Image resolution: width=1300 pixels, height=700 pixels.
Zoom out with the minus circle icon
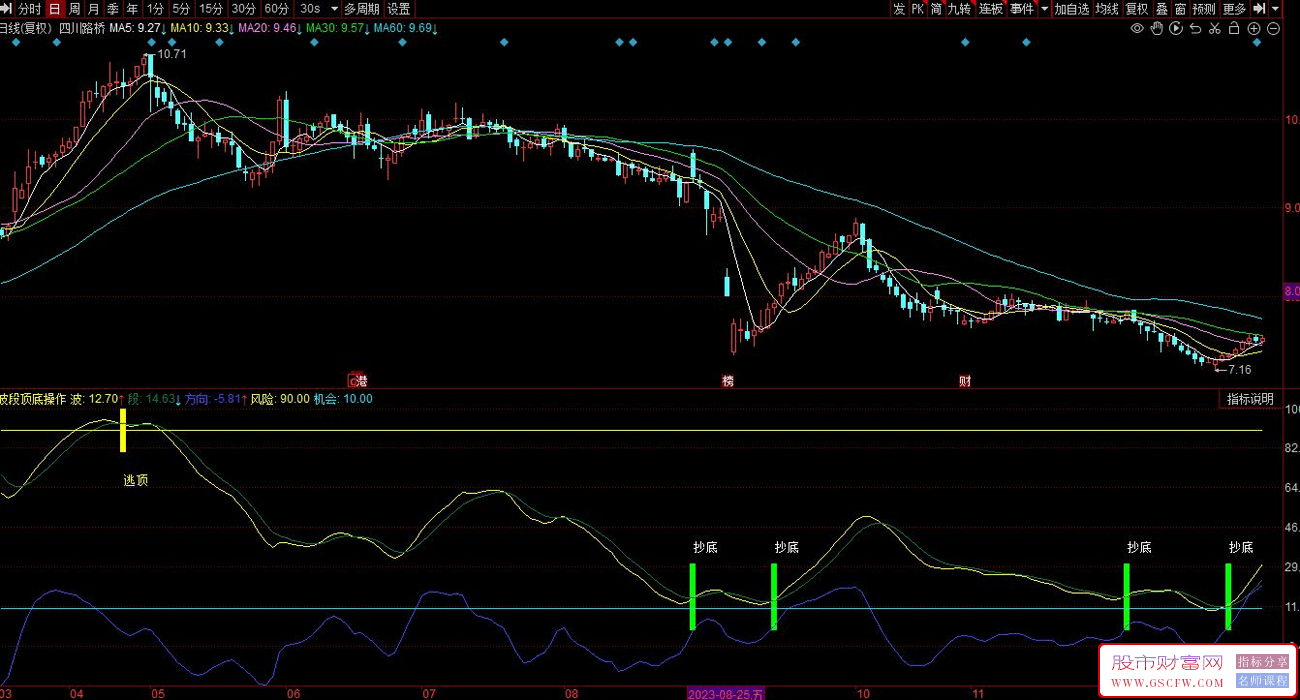[1273, 29]
